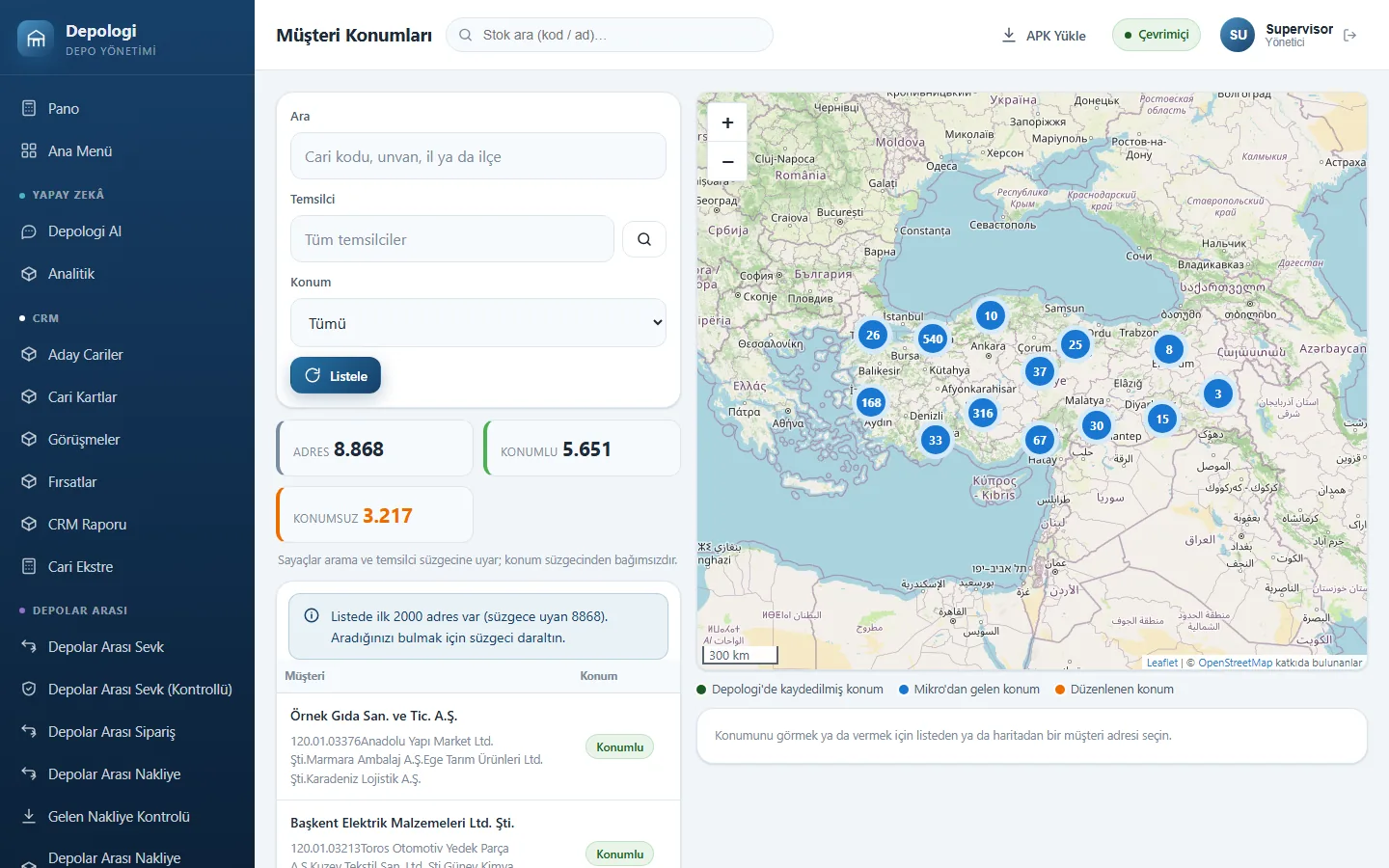Screen dimensions: 1389x868
Task: Click the representative search magnifier button
Action: [644, 239]
